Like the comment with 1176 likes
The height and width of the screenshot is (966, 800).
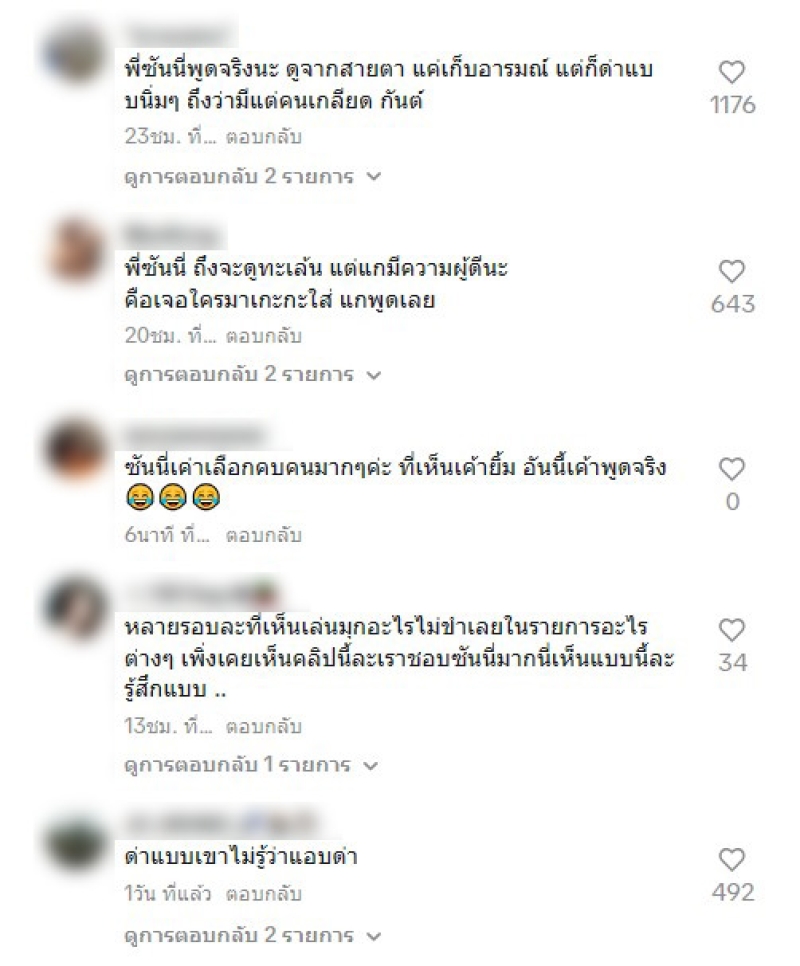[x=732, y=72]
